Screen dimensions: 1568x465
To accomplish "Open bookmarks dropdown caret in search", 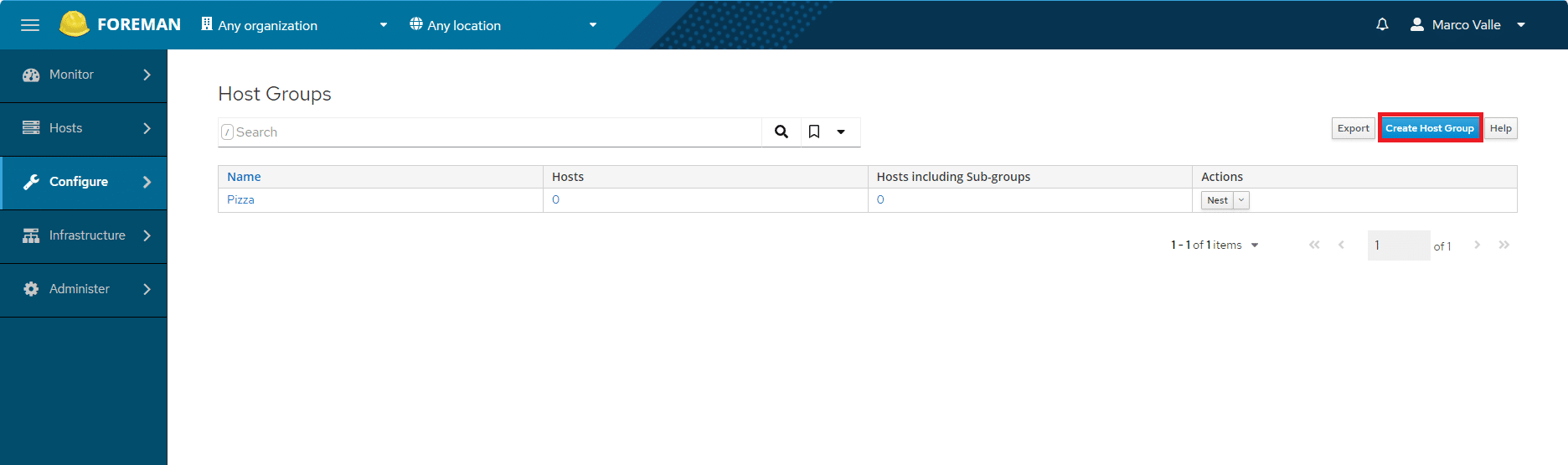I will click(841, 132).
